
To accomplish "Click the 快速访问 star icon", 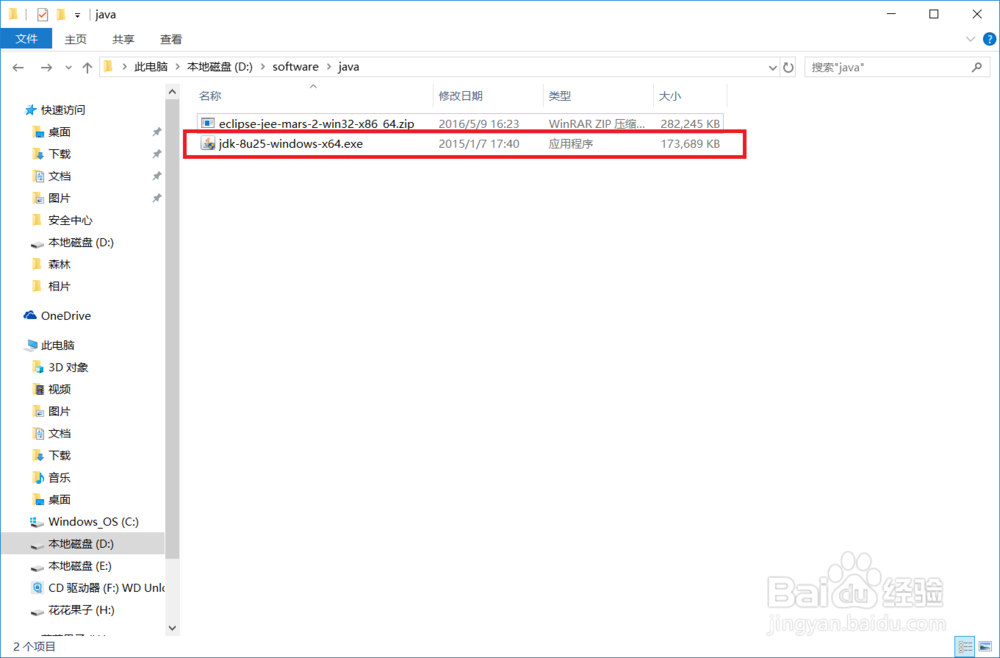I will 30,110.
